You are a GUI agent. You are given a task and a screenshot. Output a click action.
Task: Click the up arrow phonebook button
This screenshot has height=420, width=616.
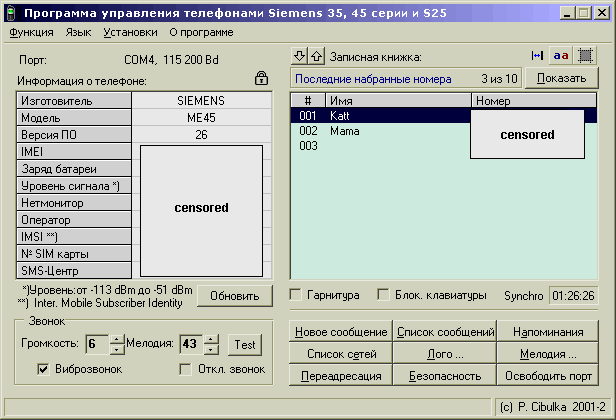(x=317, y=56)
